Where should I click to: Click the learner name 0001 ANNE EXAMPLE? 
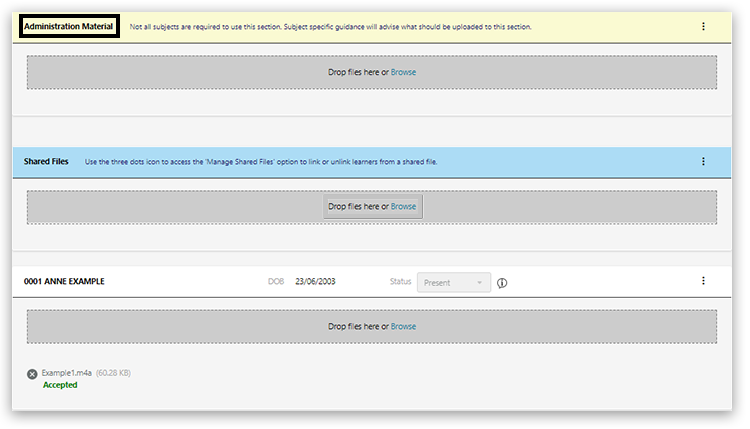(x=64, y=282)
